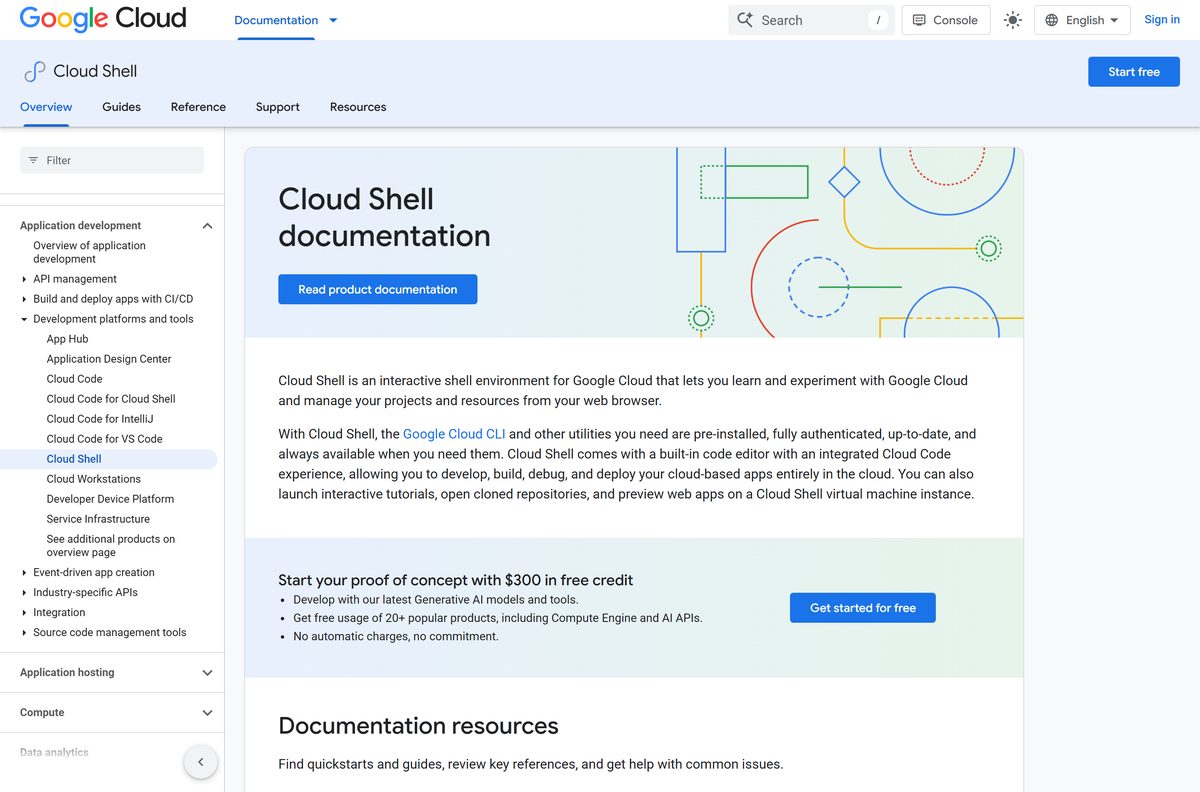Click Get started for free button
Screen dimensions: 1200x792
pos(863,608)
